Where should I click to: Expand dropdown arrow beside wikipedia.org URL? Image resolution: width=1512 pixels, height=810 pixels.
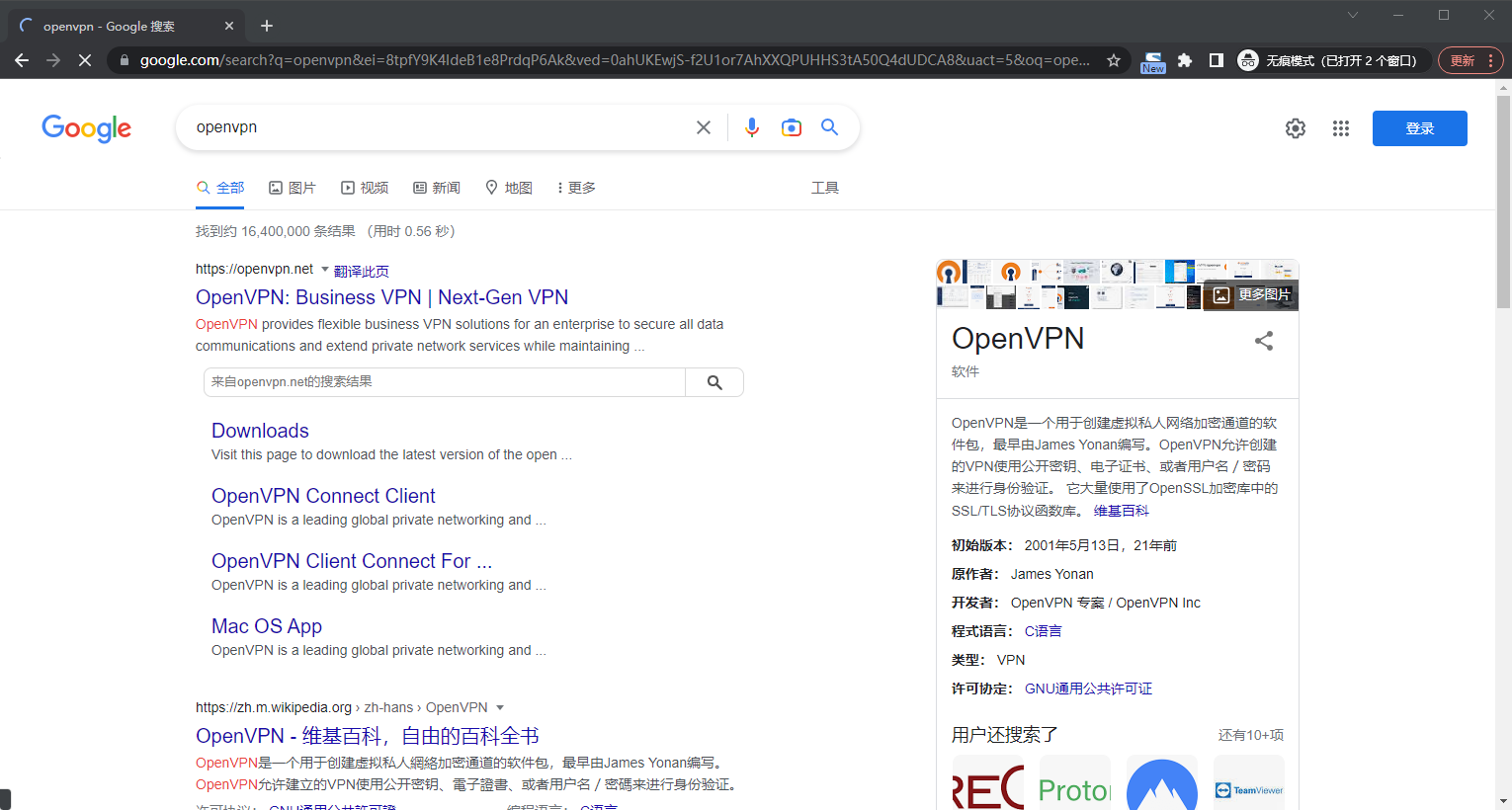[x=500, y=708]
